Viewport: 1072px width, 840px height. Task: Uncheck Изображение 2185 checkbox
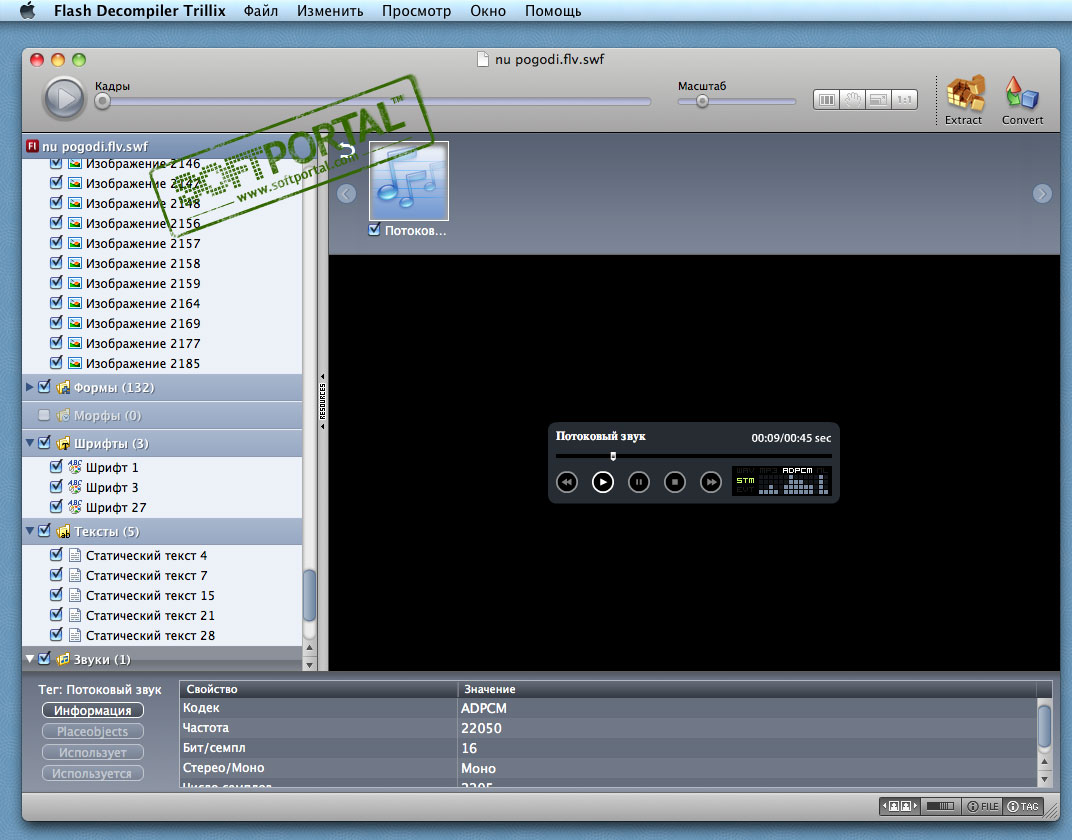[56, 362]
